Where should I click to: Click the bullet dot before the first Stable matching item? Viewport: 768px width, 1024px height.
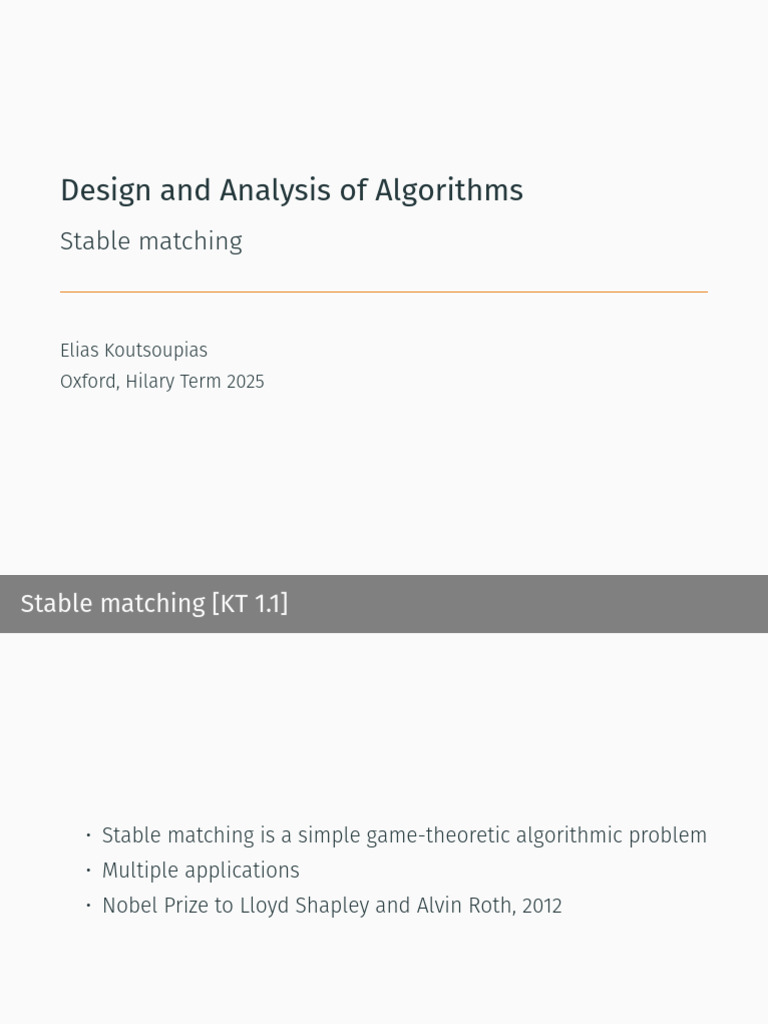pyautogui.click(x=88, y=835)
